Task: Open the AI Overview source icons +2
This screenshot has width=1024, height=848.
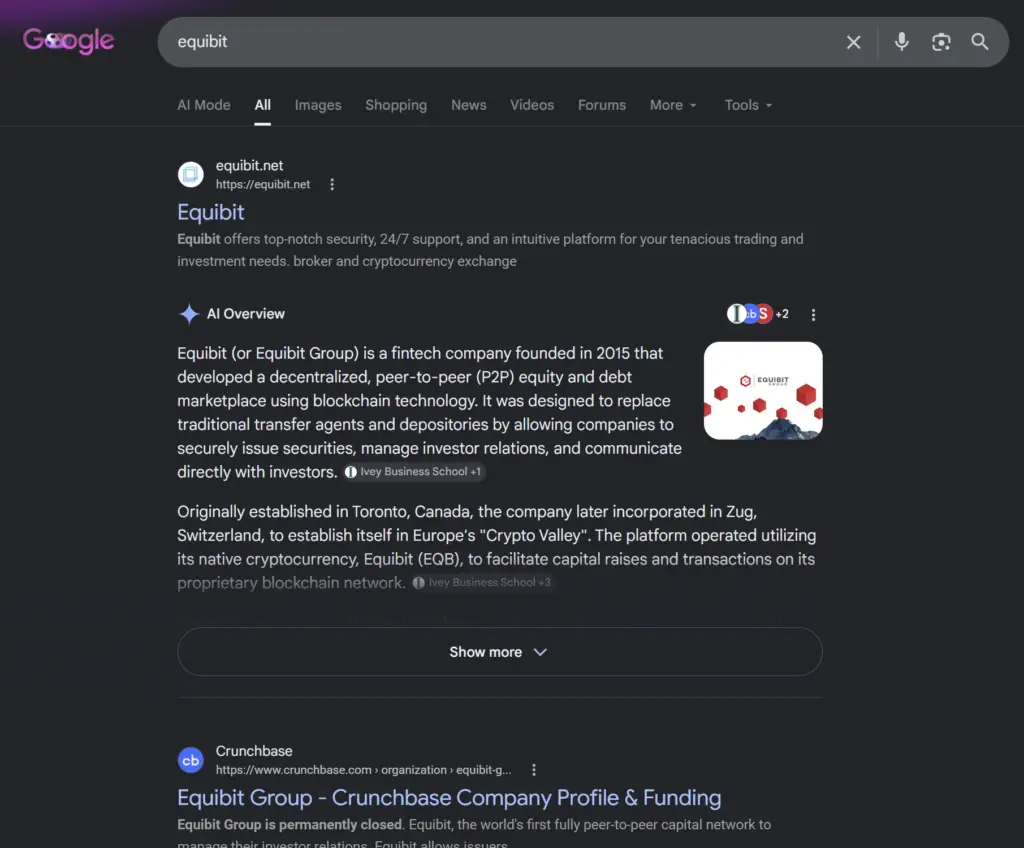Action: click(x=758, y=314)
